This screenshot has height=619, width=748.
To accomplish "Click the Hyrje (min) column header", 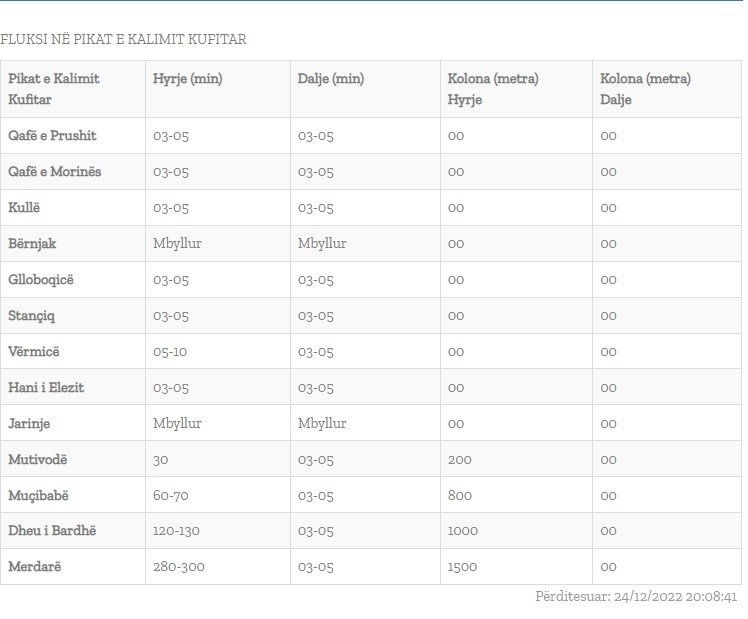I will (188, 79).
